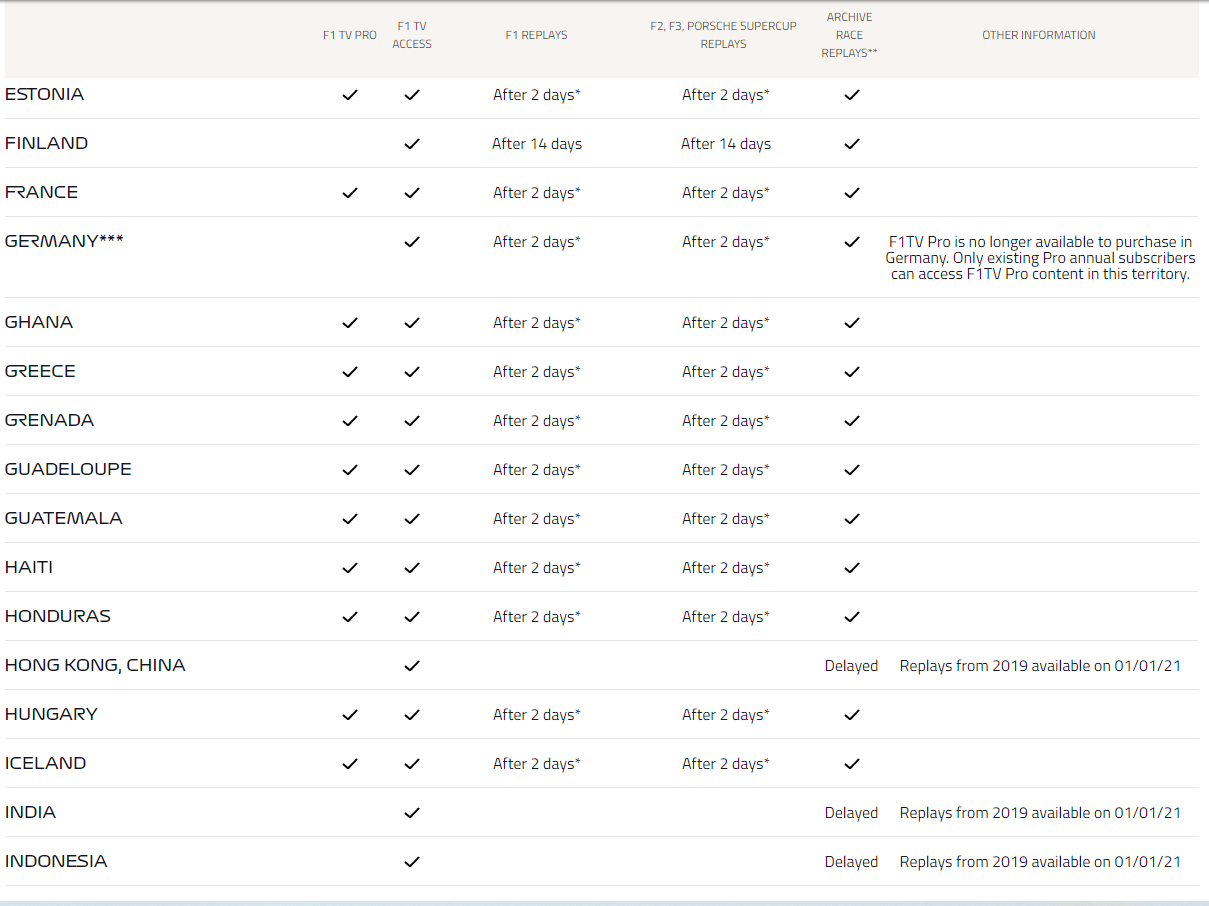Click Finland's F1 Replays 'After 14 days' text
Screen dimensions: 1209x906
[x=536, y=144]
